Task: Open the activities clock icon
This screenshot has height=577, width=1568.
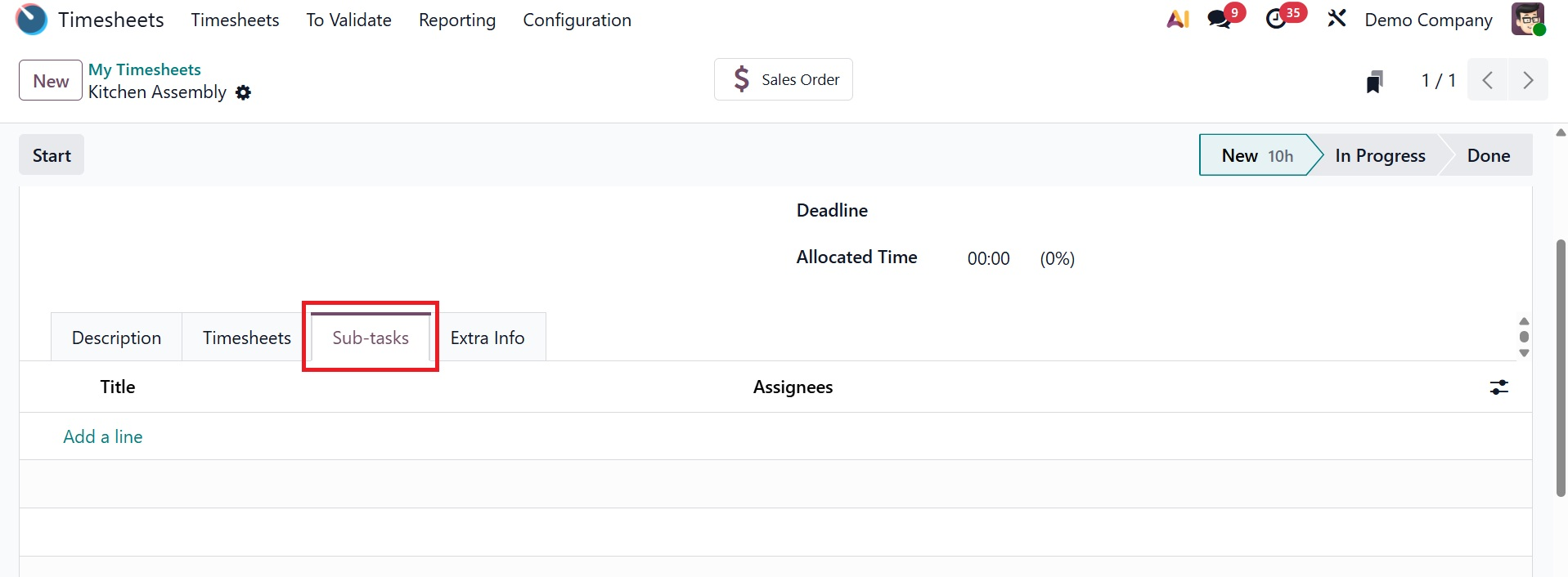Action: click(1276, 20)
